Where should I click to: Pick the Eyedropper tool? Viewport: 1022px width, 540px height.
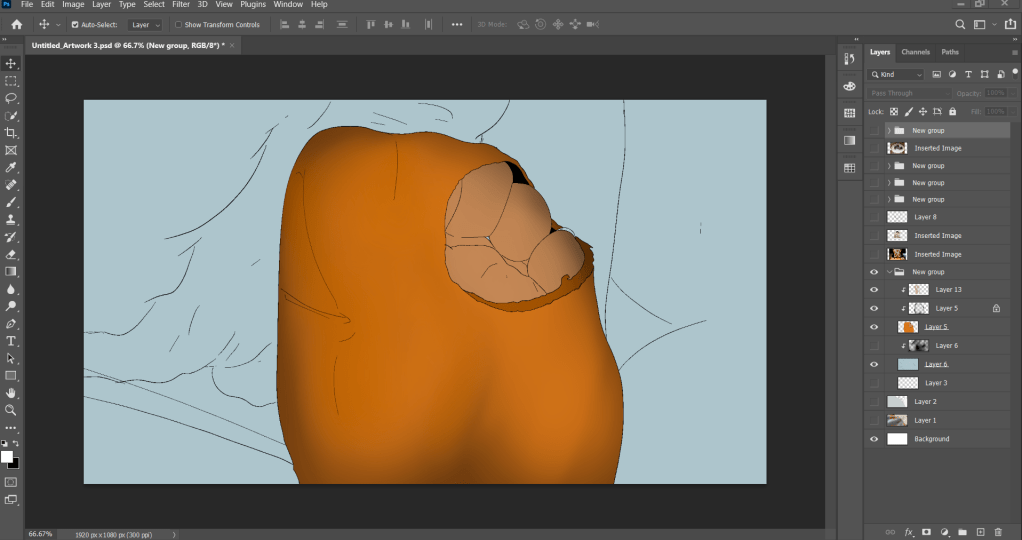11,167
